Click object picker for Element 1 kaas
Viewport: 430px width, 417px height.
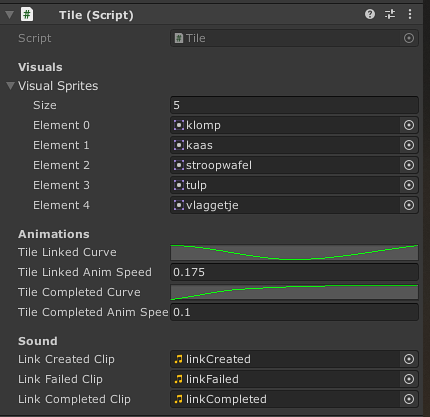(x=409, y=145)
